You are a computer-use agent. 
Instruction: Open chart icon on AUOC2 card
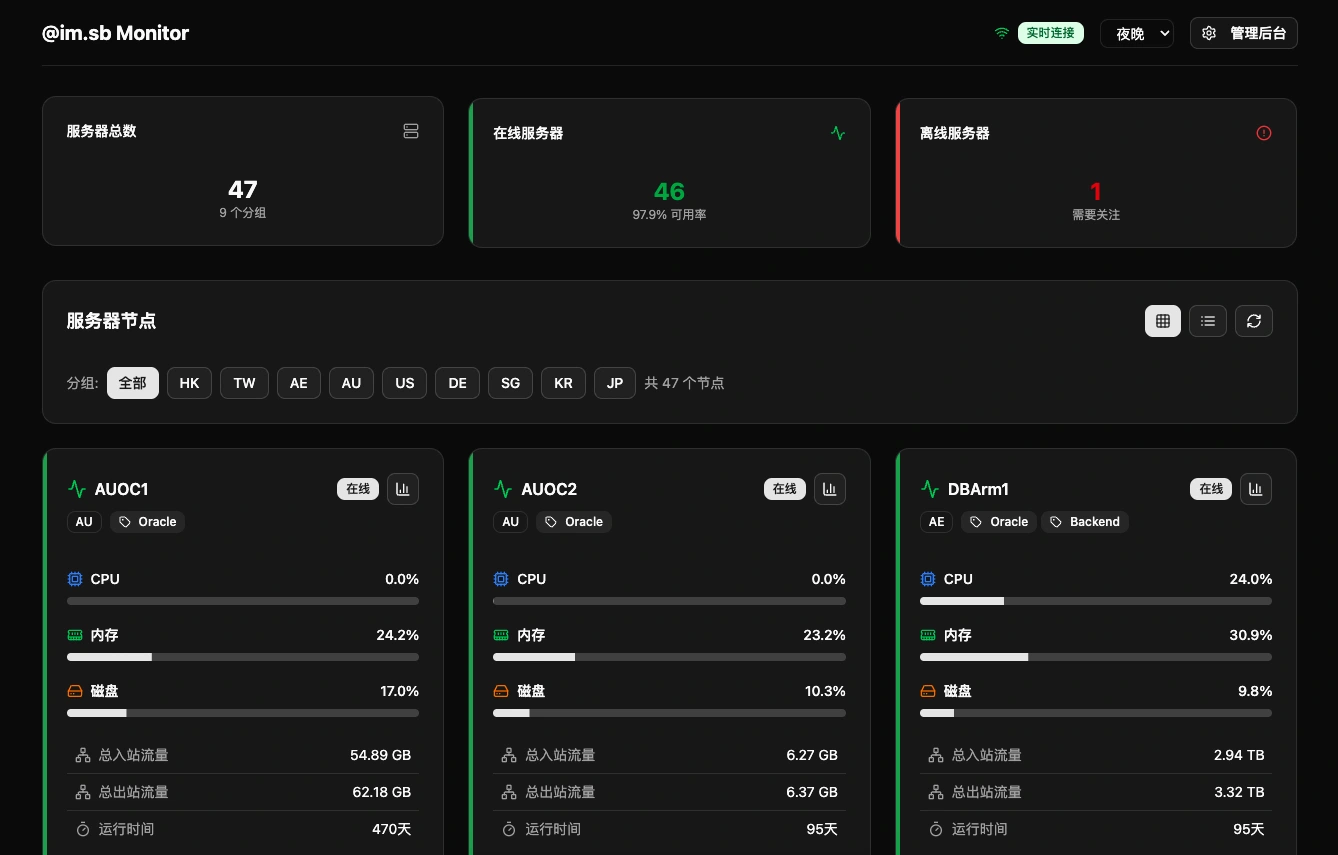tap(830, 489)
